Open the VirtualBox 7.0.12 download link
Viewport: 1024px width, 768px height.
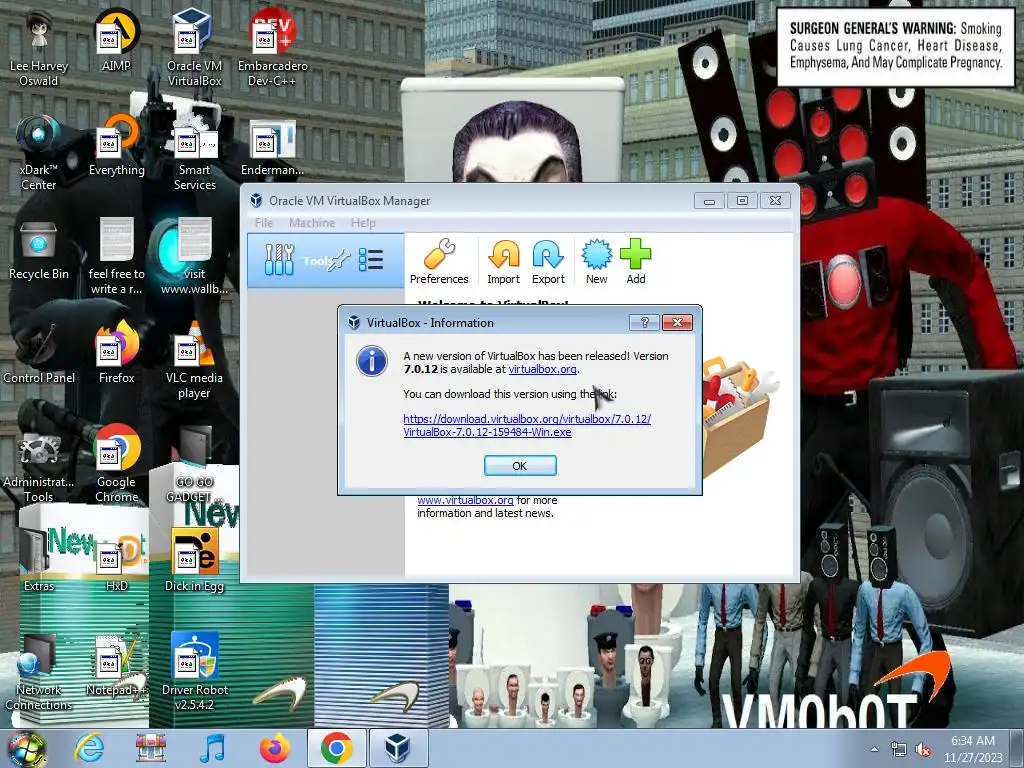pyautogui.click(x=526, y=425)
